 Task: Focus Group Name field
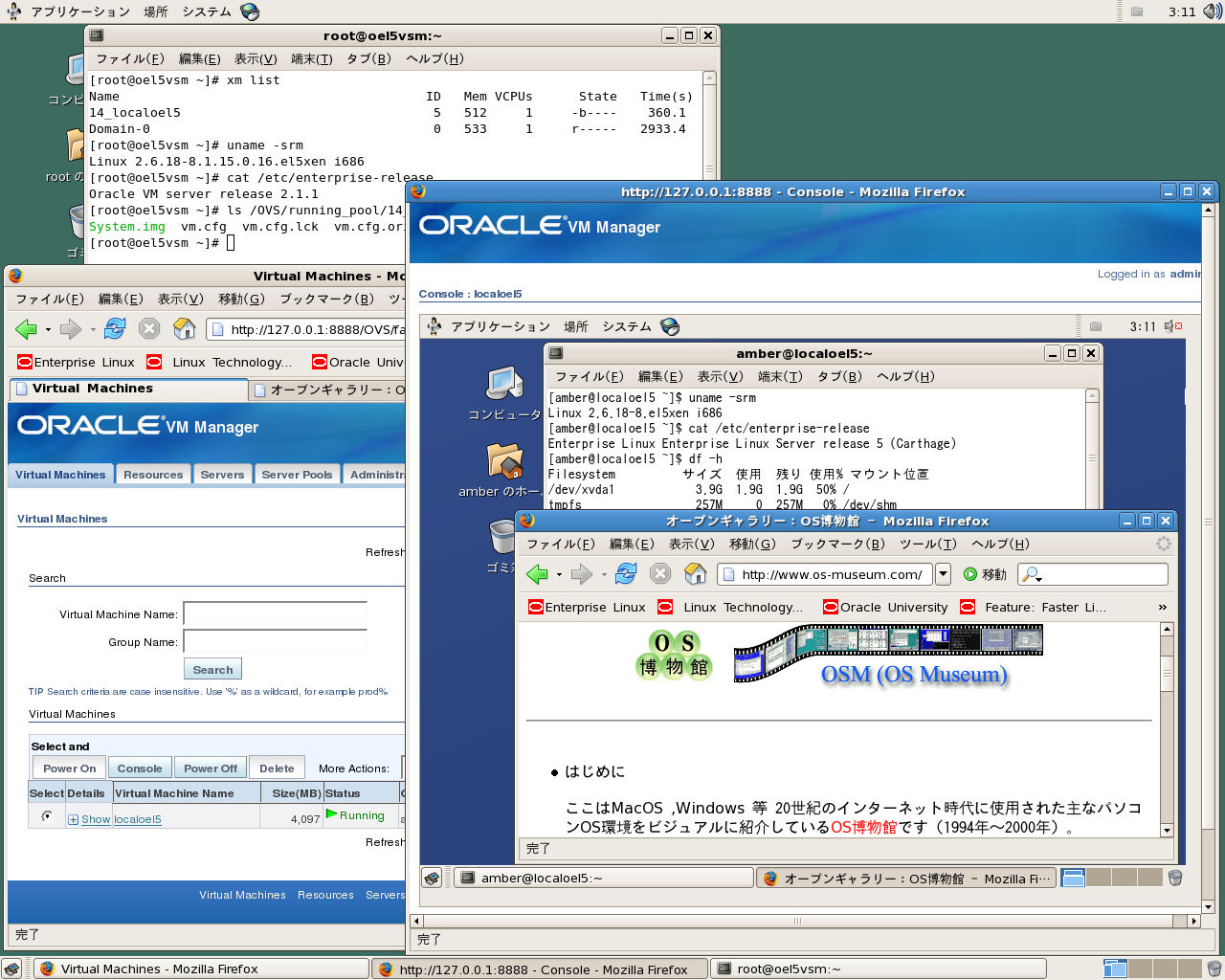point(276,642)
